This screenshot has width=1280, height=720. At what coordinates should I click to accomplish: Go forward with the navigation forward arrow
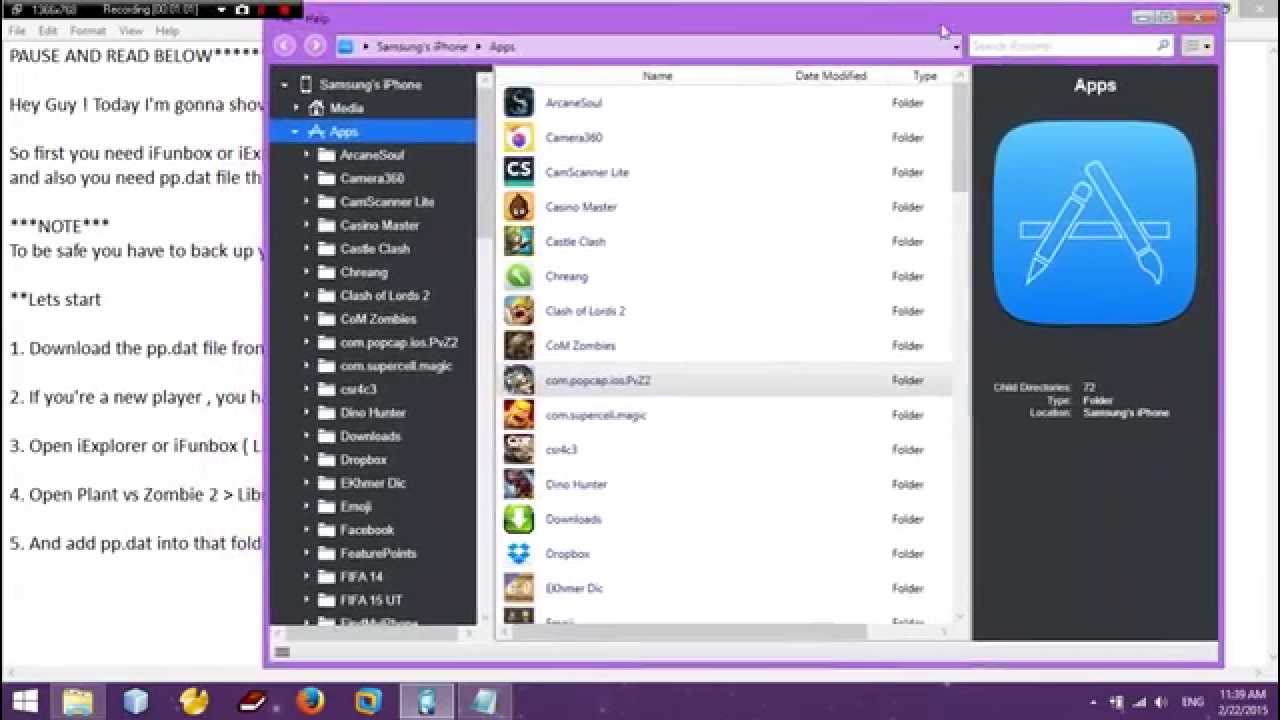point(315,45)
